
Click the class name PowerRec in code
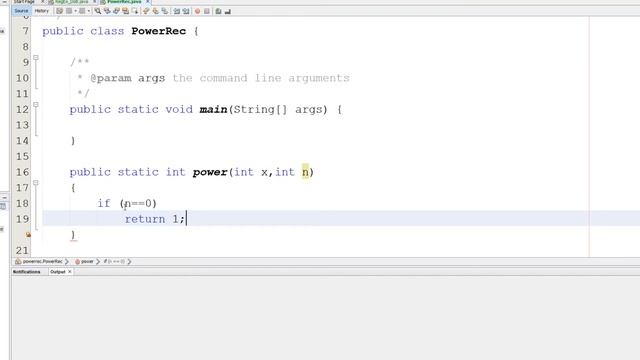(159, 31)
